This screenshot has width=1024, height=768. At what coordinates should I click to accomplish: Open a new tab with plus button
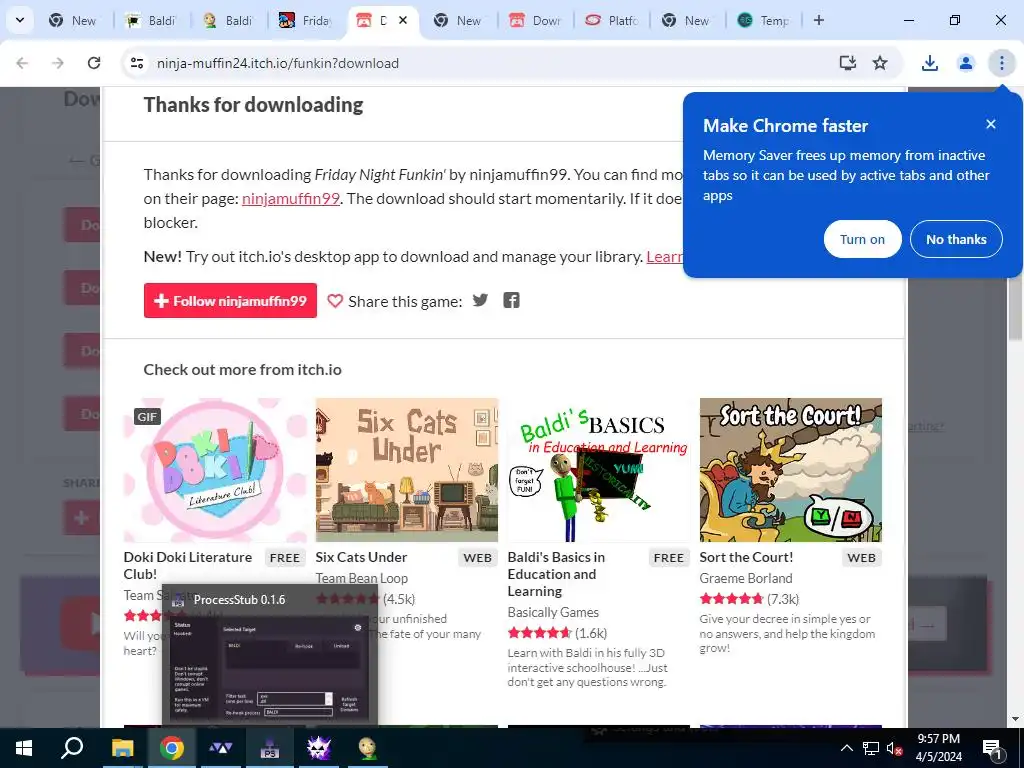819,20
